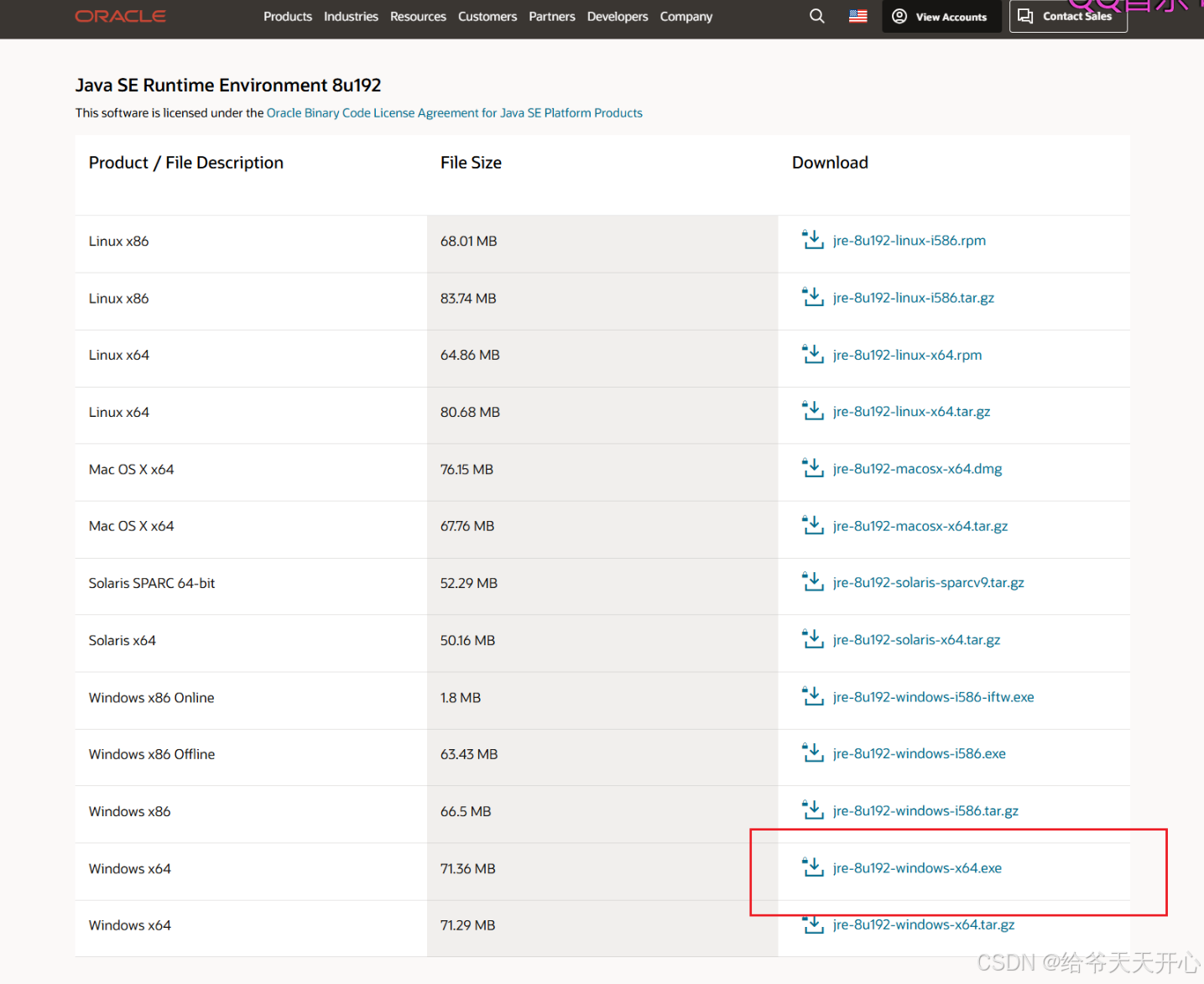Viewport: 1204px width, 984px height.
Task: Click download icon for jre-8u192-solaris-x64.tar.gz
Action: click(812, 639)
